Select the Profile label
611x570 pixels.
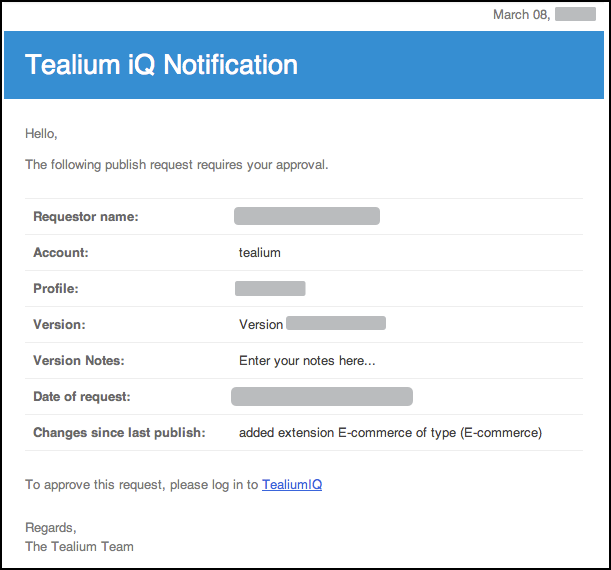coord(56,289)
